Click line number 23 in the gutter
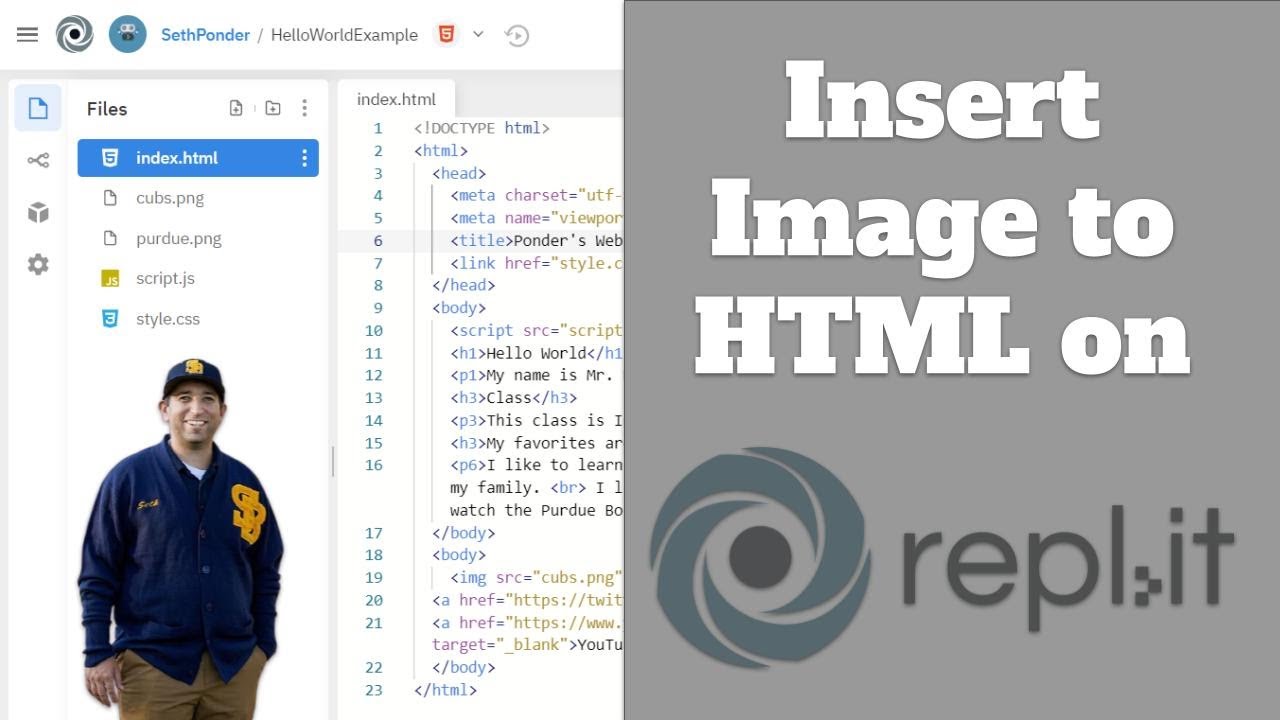Screen dimensions: 1280x720 click(374, 689)
